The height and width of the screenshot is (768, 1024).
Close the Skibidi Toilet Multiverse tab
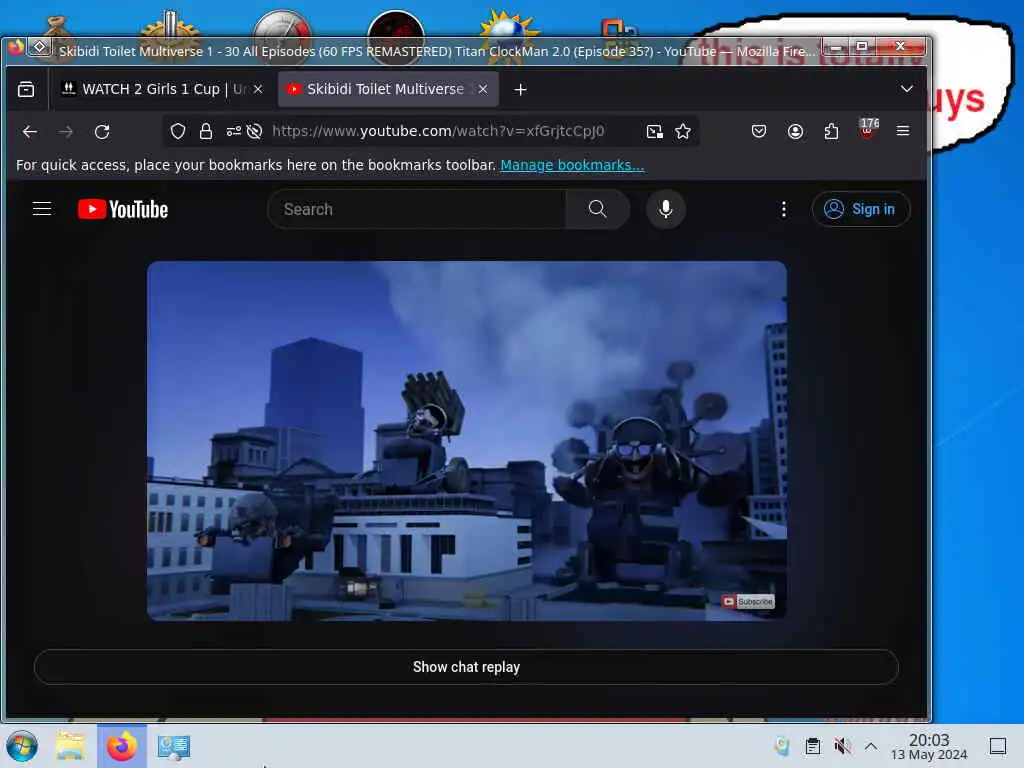483,89
